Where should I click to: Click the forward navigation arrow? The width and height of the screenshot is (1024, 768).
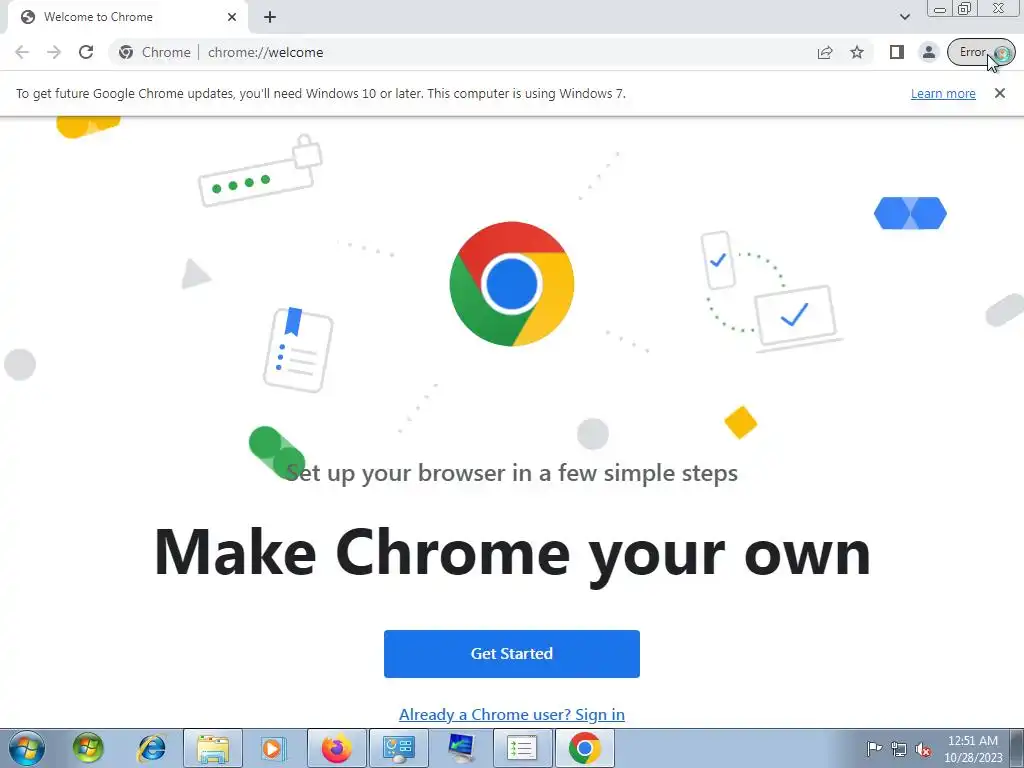pos(54,52)
